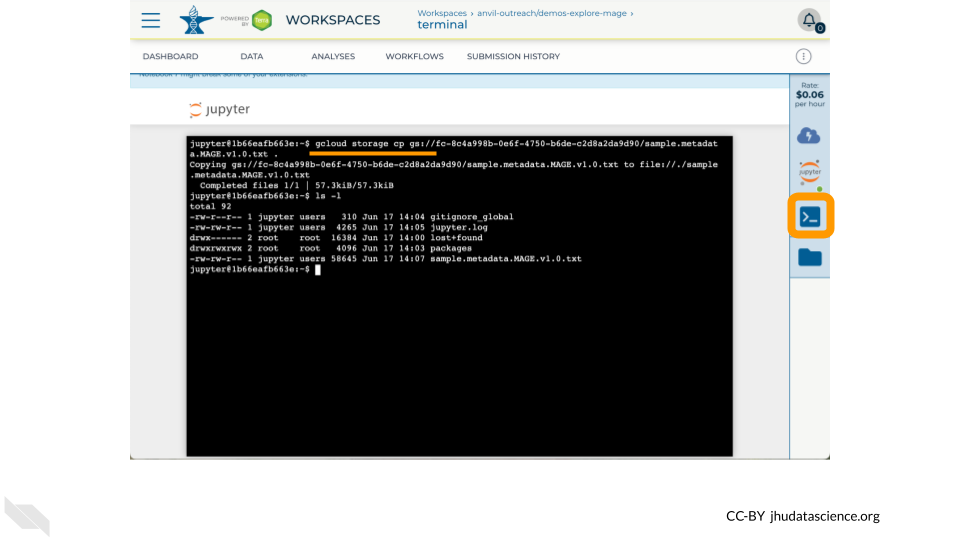Click the AnVIL star logo

coord(196,20)
